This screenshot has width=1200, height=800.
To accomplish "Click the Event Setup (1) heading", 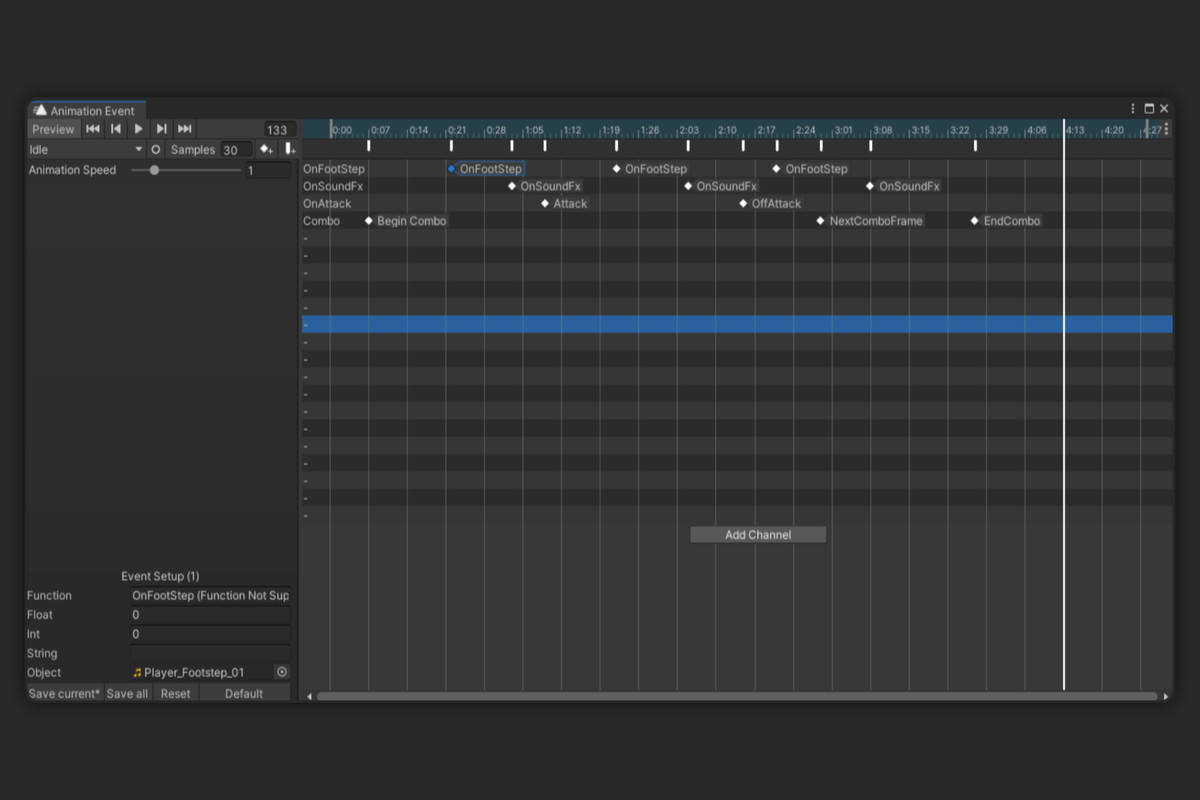I will click(160, 576).
